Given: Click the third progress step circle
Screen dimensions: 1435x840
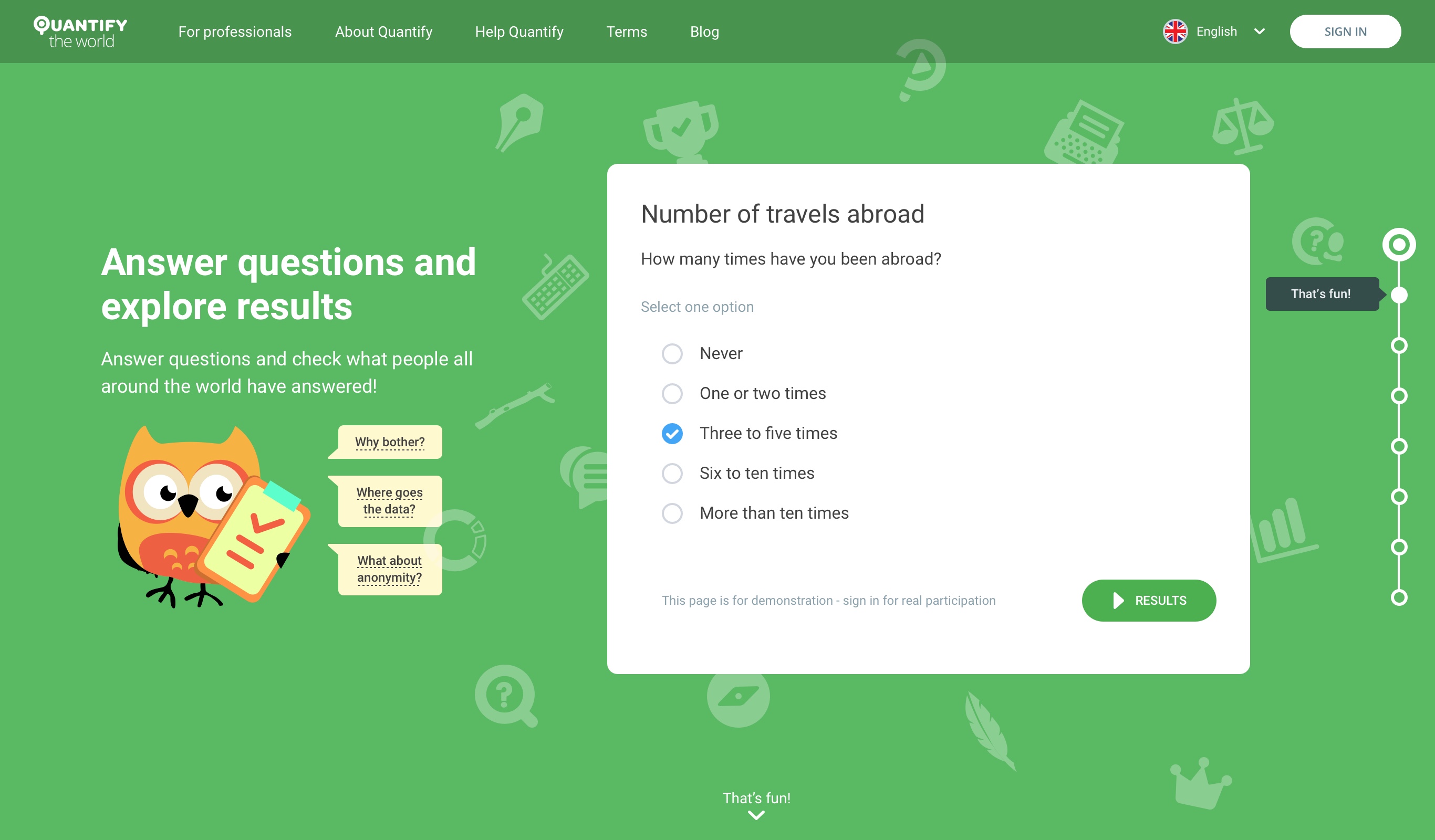Looking at the screenshot, I should pyautogui.click(x=1399, y=345).
